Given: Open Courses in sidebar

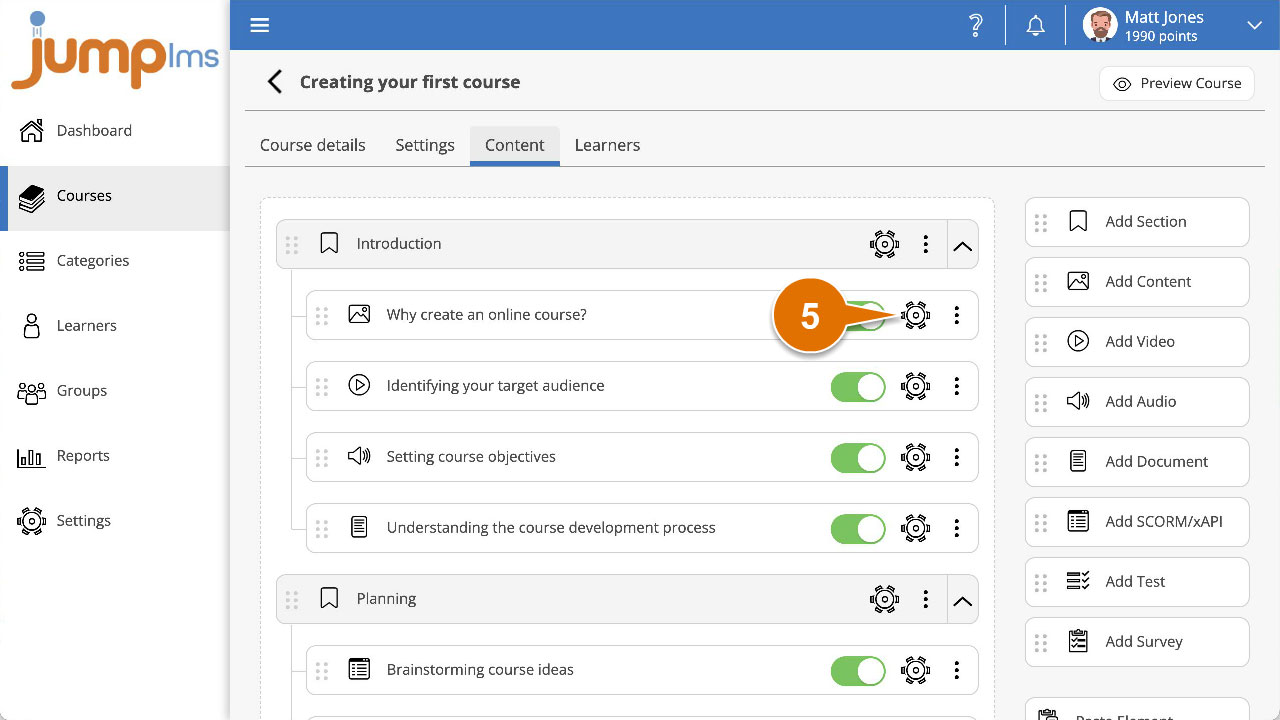Looking at the screenshot, I should tap(115, 196).
